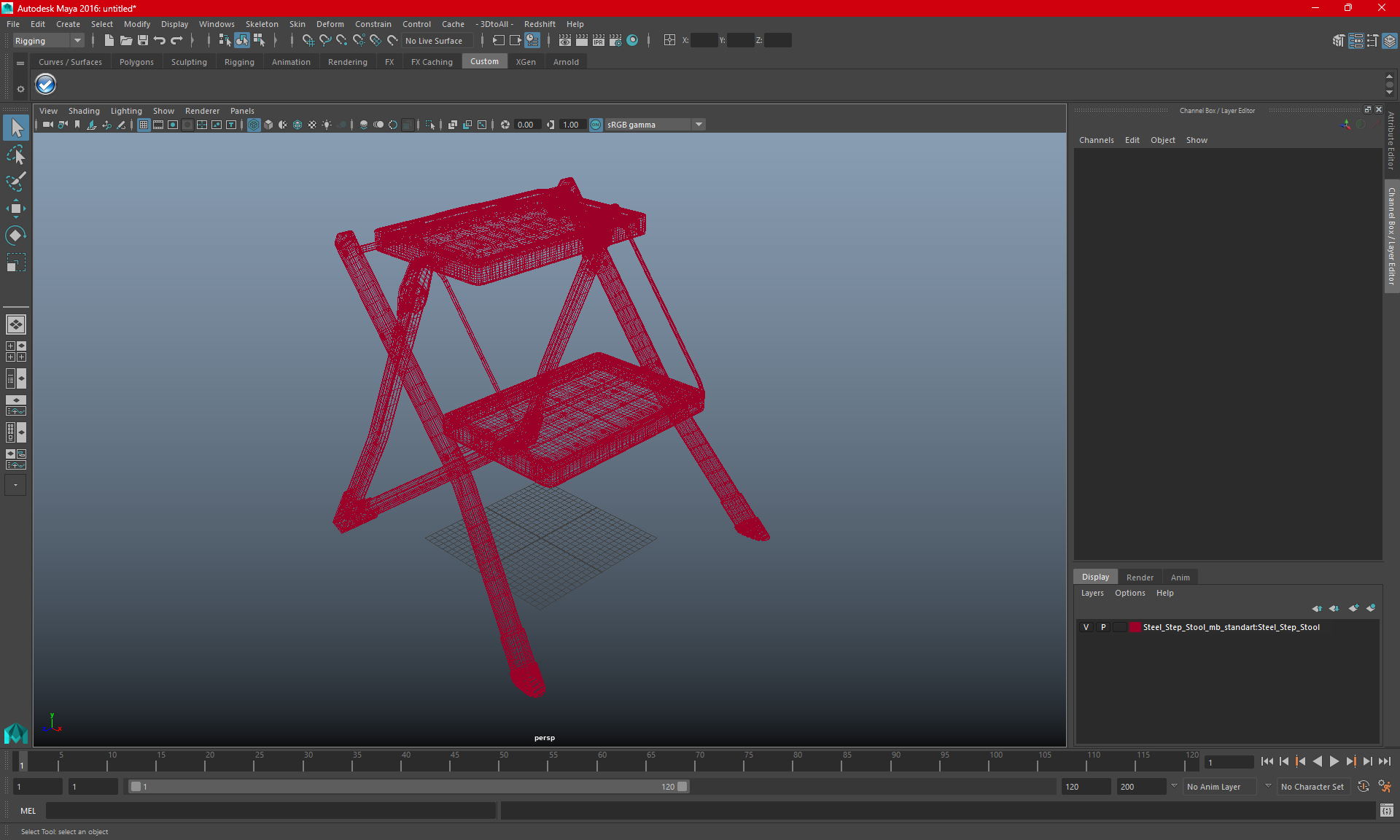The height and width of the screenshot is (840, 1400).
Task: Open the Layers menu in layer editor
Action: (1092, 593)
